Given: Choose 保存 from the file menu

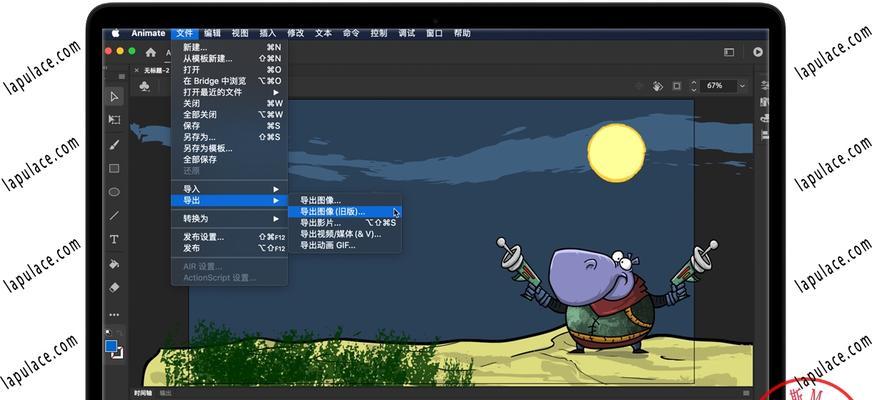Looking at the screenshot, I should [230, 126].
